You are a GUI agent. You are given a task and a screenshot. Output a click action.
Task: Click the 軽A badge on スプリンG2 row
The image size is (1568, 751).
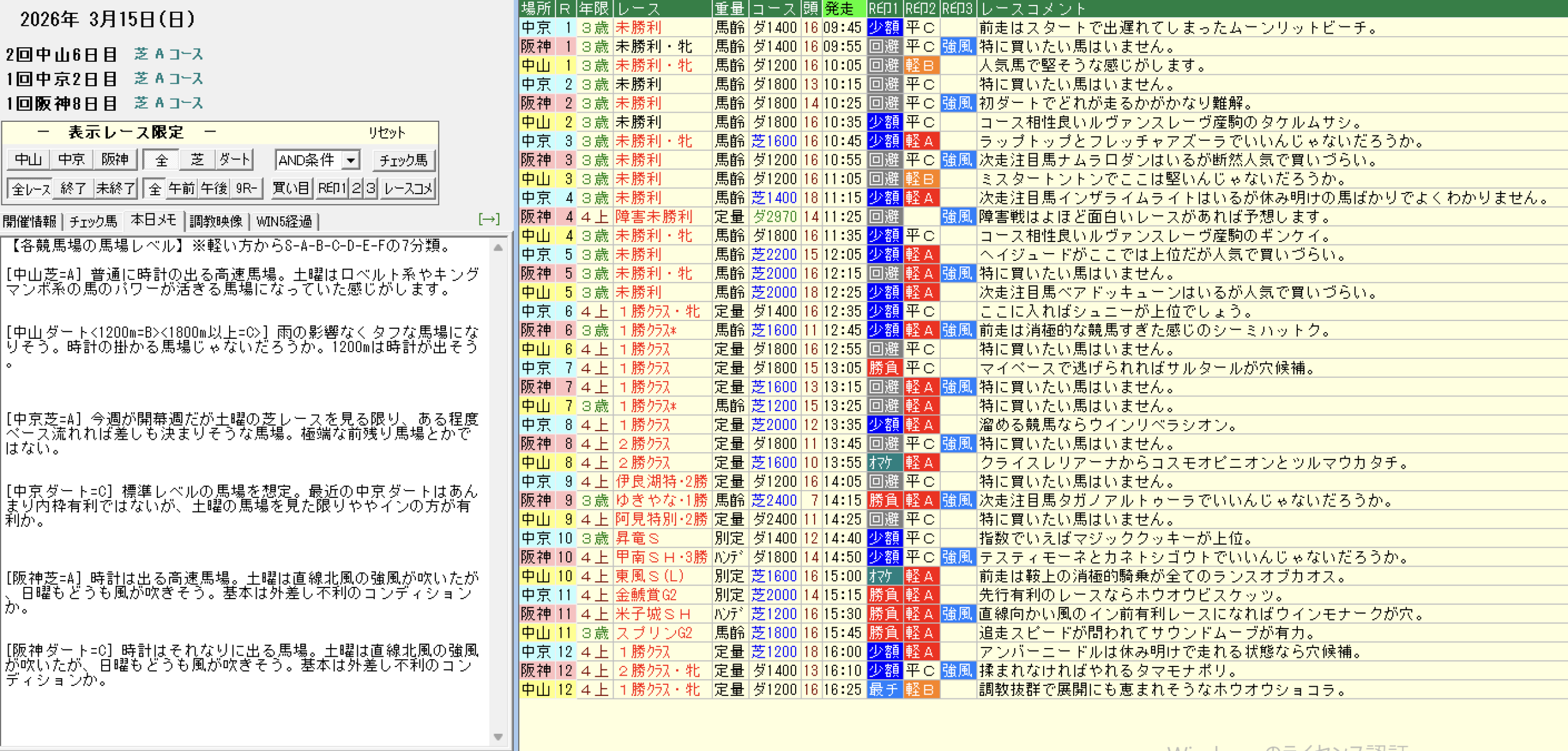tap(921, 633)
